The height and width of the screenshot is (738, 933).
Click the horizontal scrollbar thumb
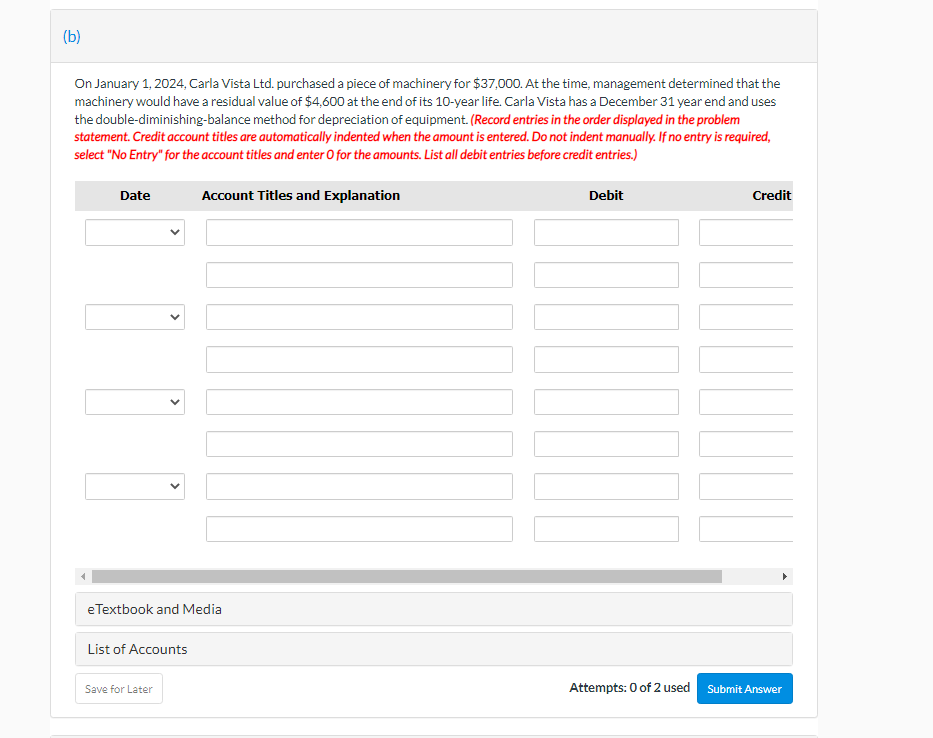[x=407, y=576]
